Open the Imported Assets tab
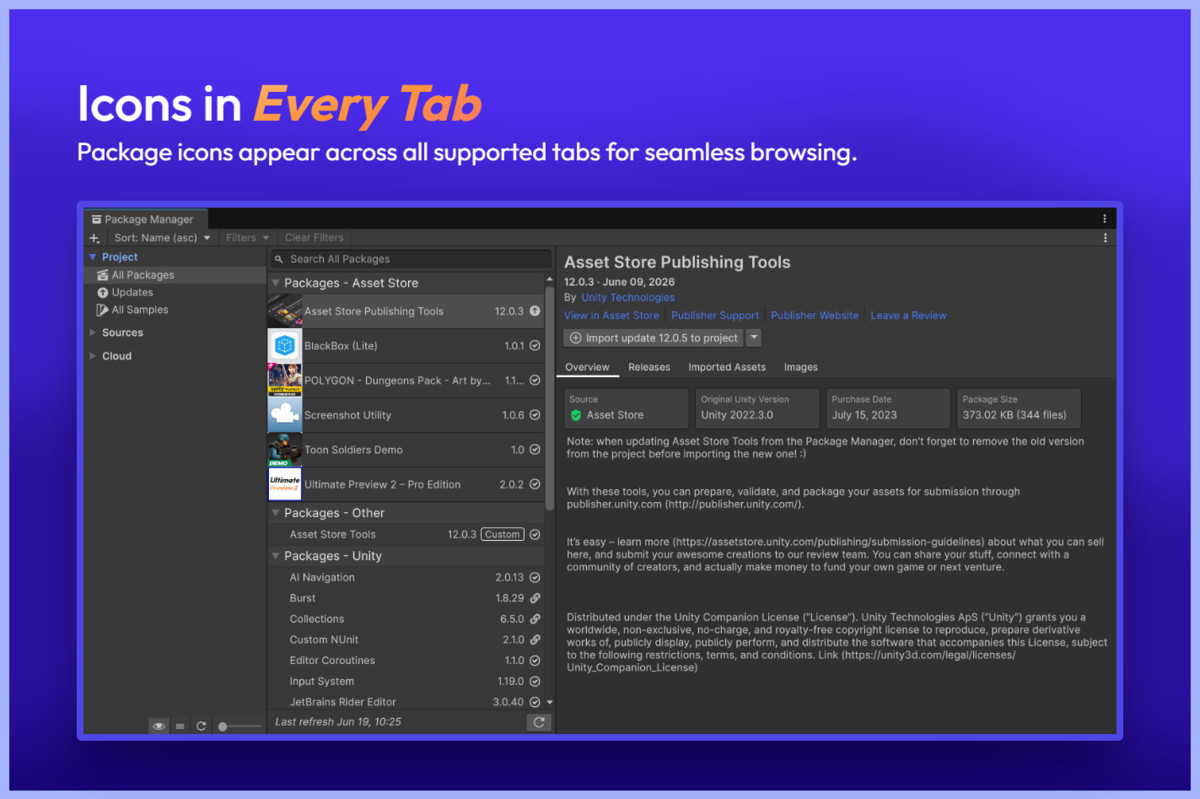Image resolution: width=1200 pixels, height=799 pixels. [727, 367]
